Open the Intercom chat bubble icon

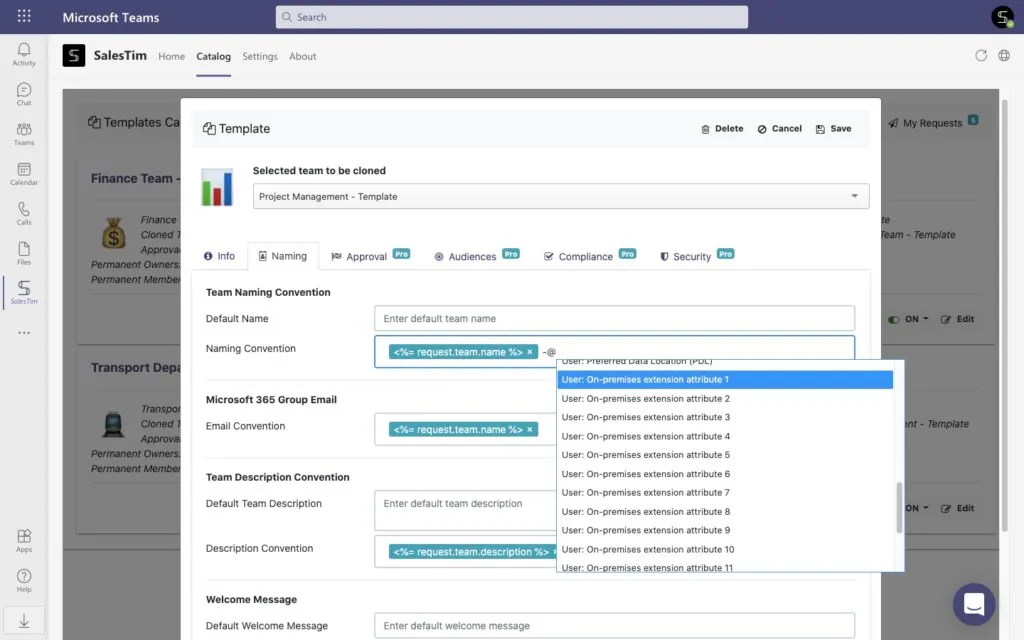[974, 604]
